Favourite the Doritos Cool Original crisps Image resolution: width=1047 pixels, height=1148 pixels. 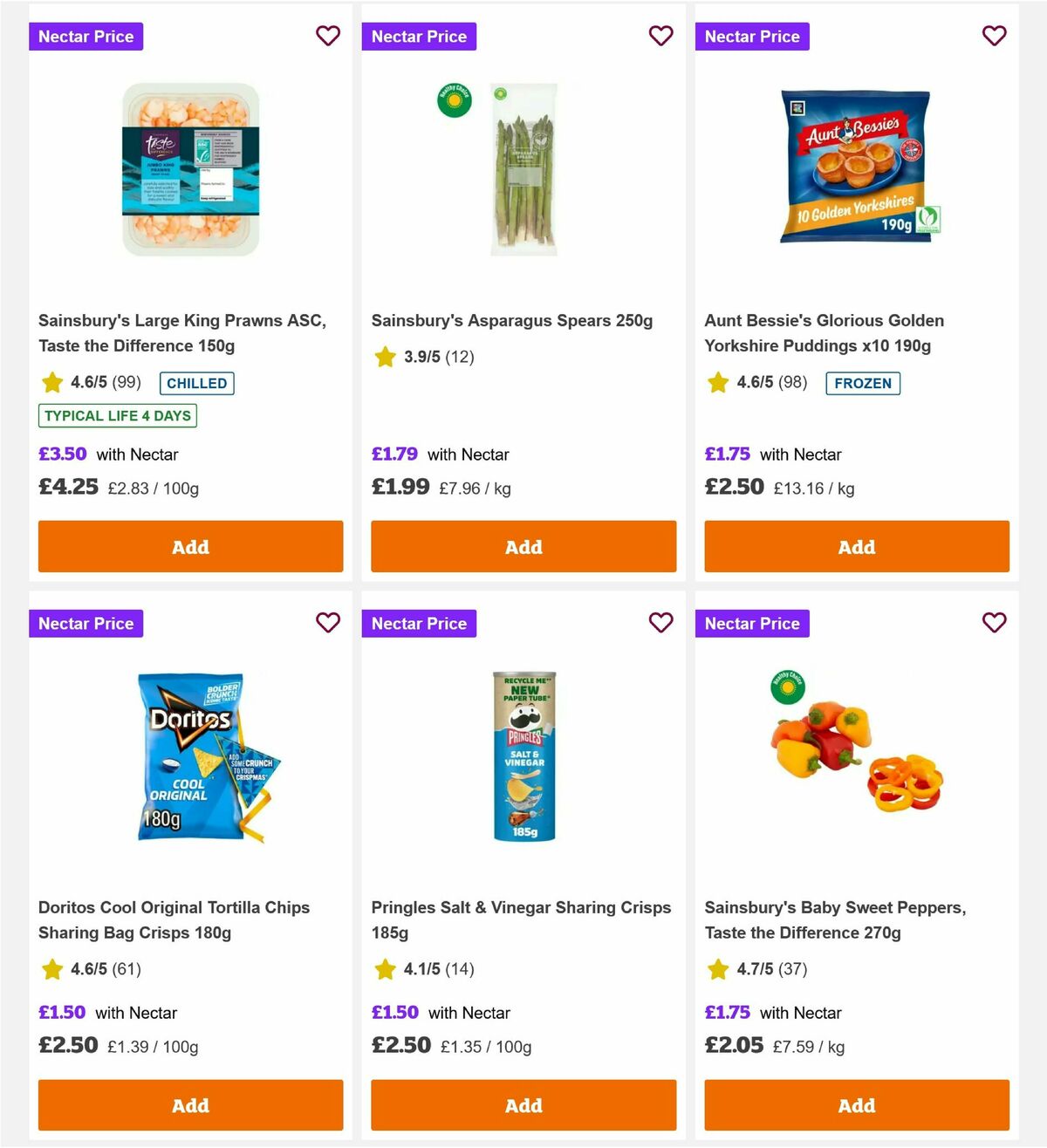pos(328,623)
